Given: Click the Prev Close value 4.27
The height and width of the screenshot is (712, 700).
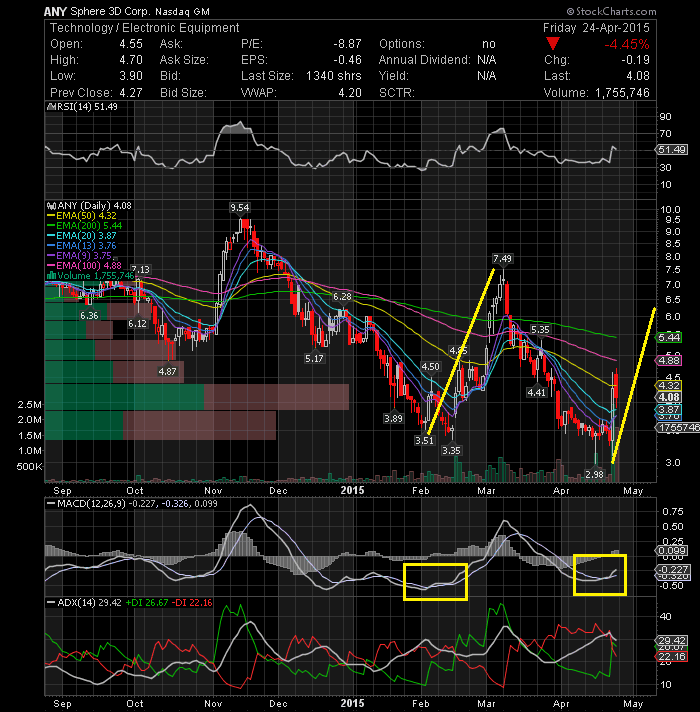Looking at the screenshot, I should 131,93.
